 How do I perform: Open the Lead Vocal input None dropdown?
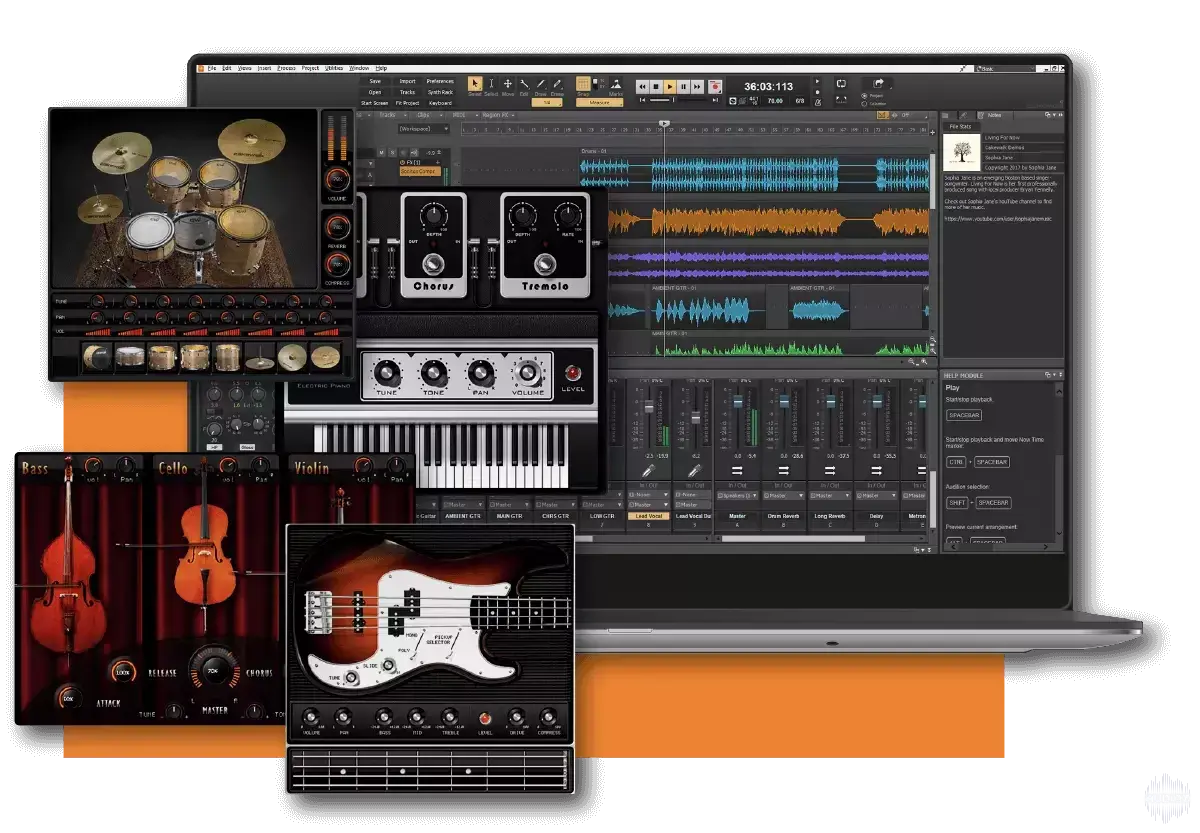(x=649, y=495)
